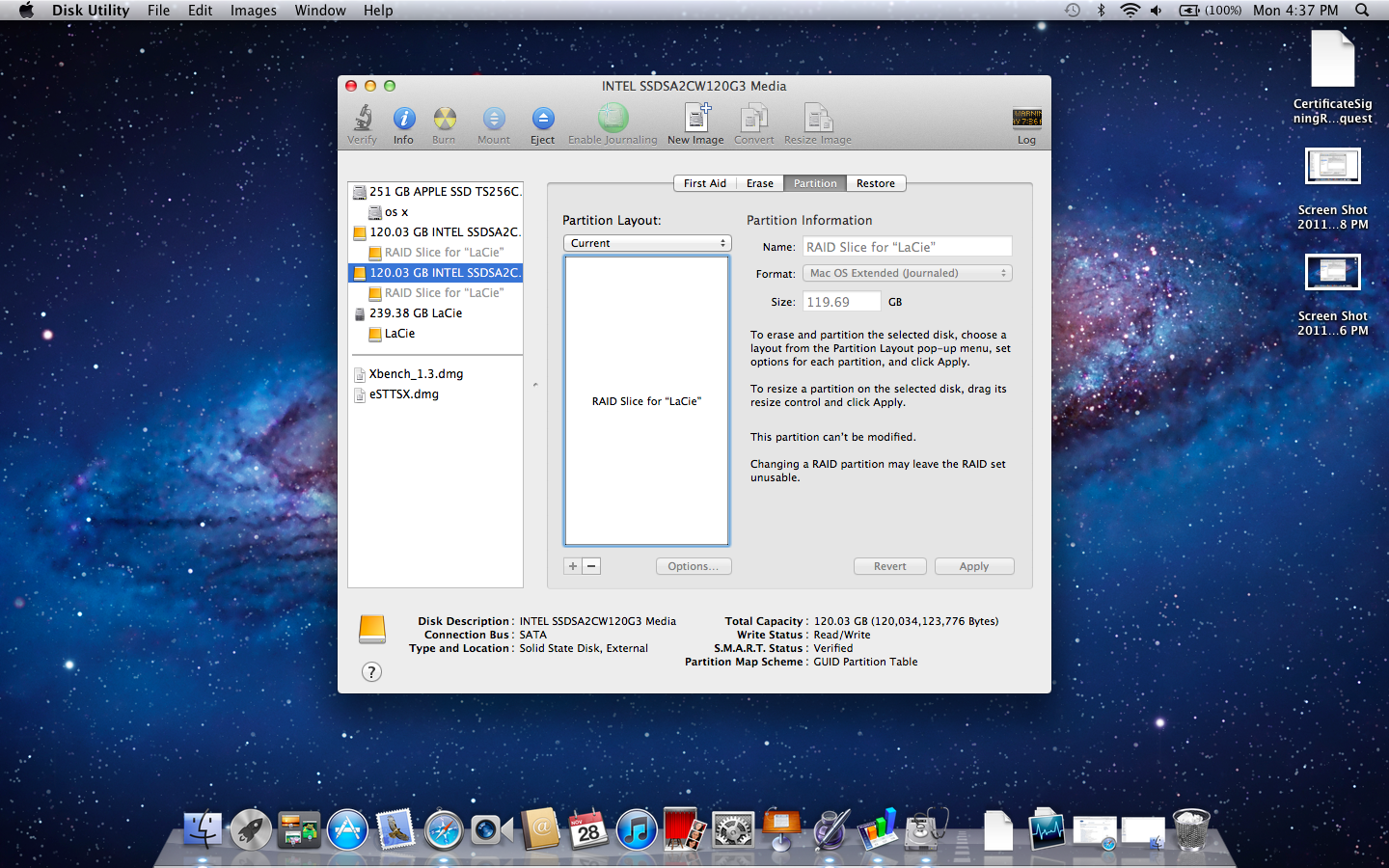Open FaceTime from the Dock

tap(492, 828)
